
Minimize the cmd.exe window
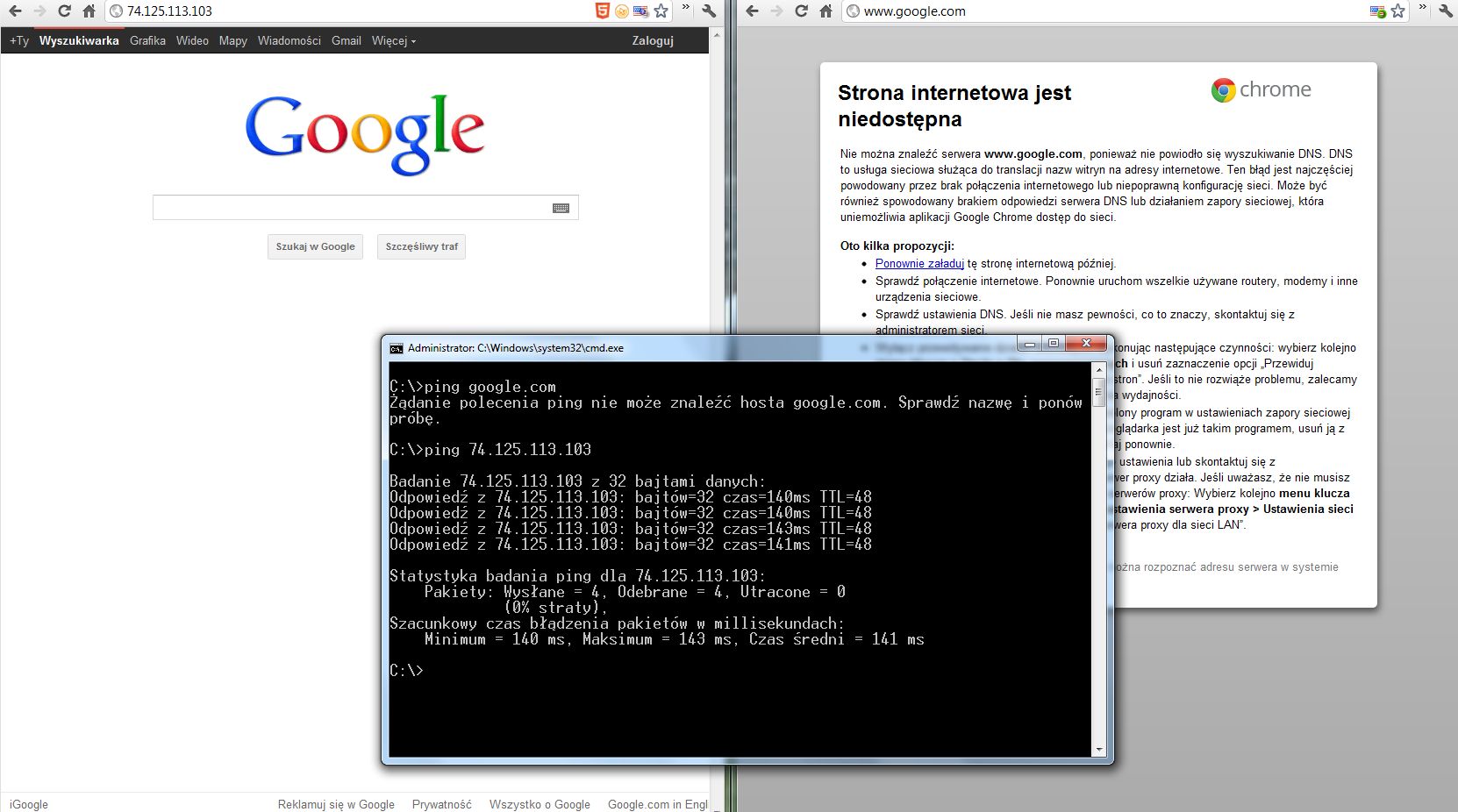click(x=1030, y=344)
